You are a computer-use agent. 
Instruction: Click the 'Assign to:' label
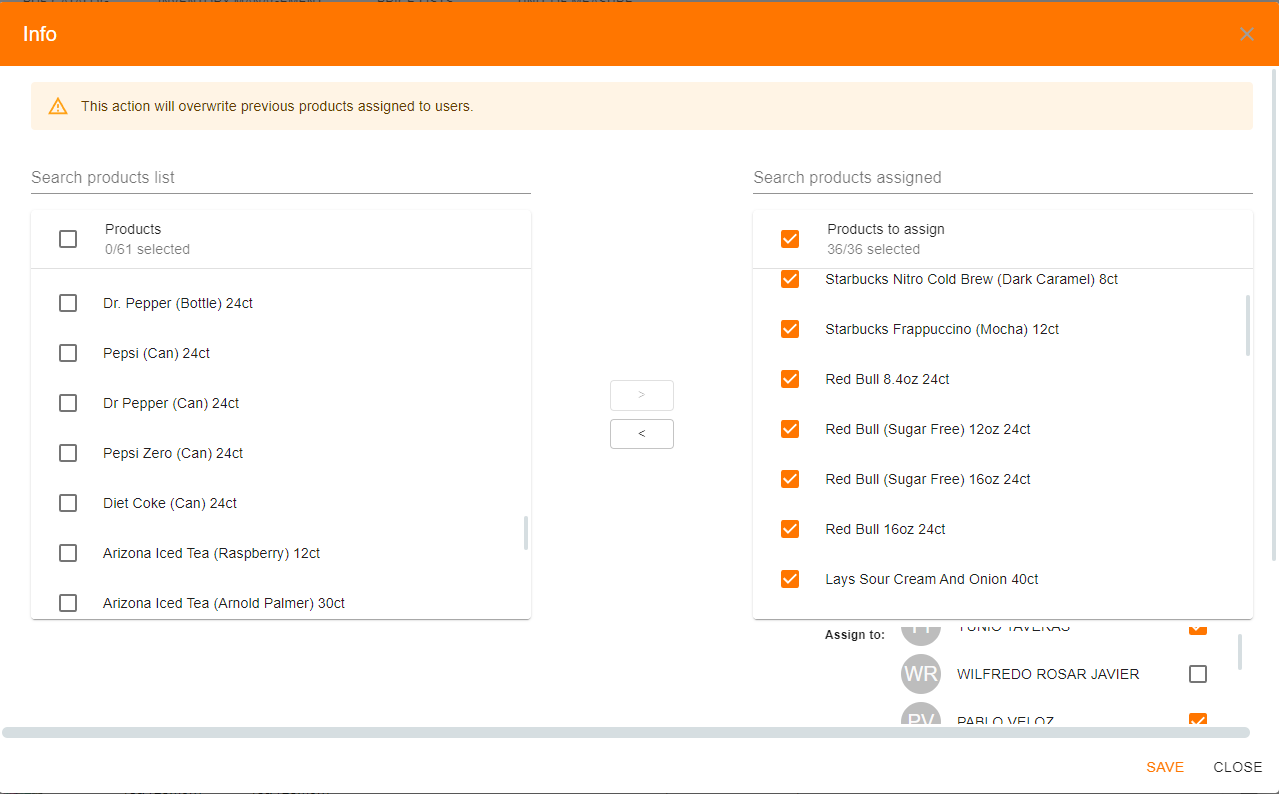tap(855, 635)
